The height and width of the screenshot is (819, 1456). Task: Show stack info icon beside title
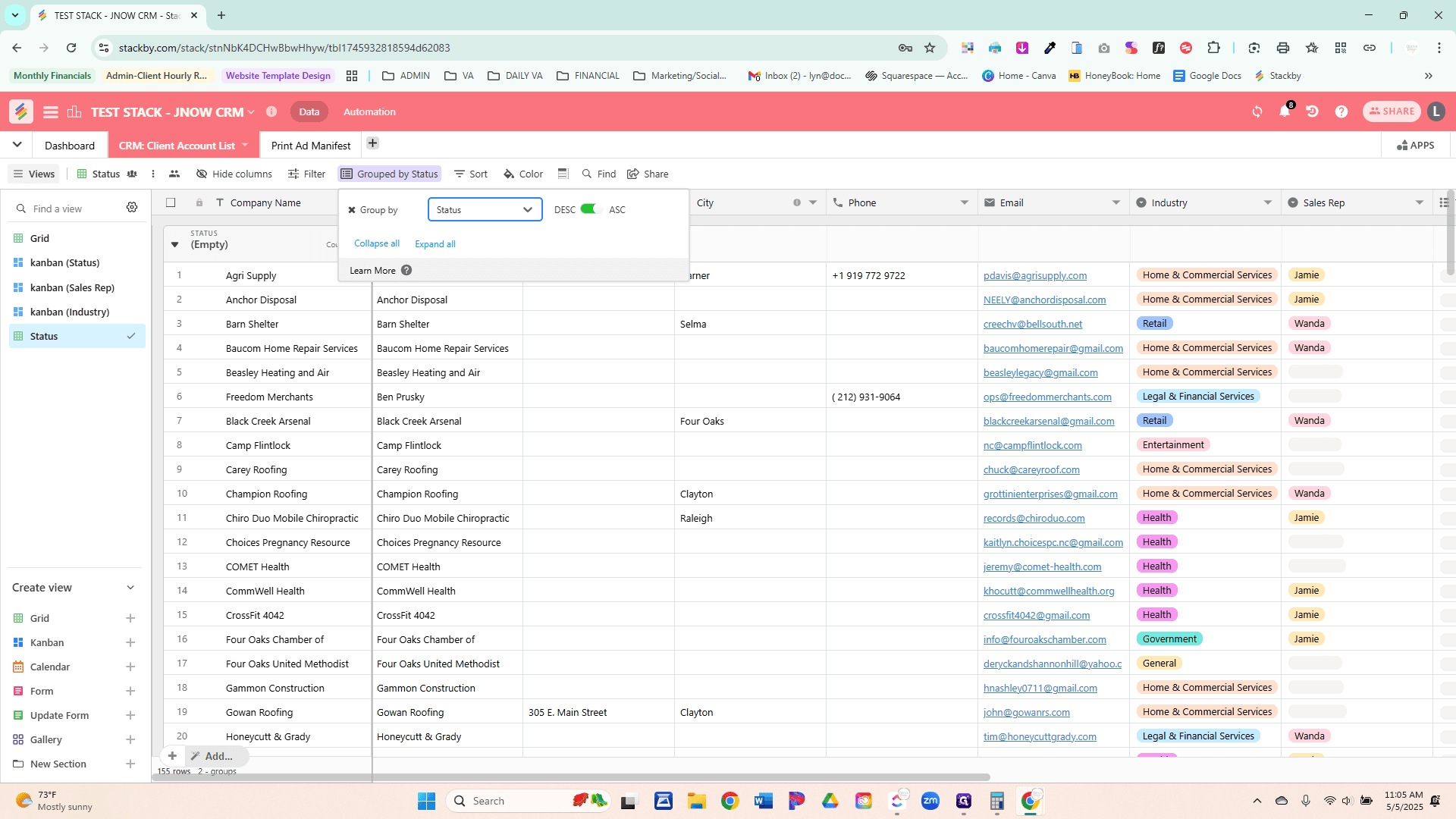[x=271, y=111]
